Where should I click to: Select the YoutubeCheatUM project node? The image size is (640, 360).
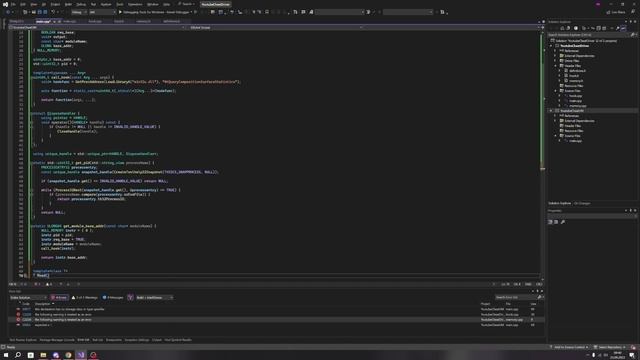click(572, 111)
